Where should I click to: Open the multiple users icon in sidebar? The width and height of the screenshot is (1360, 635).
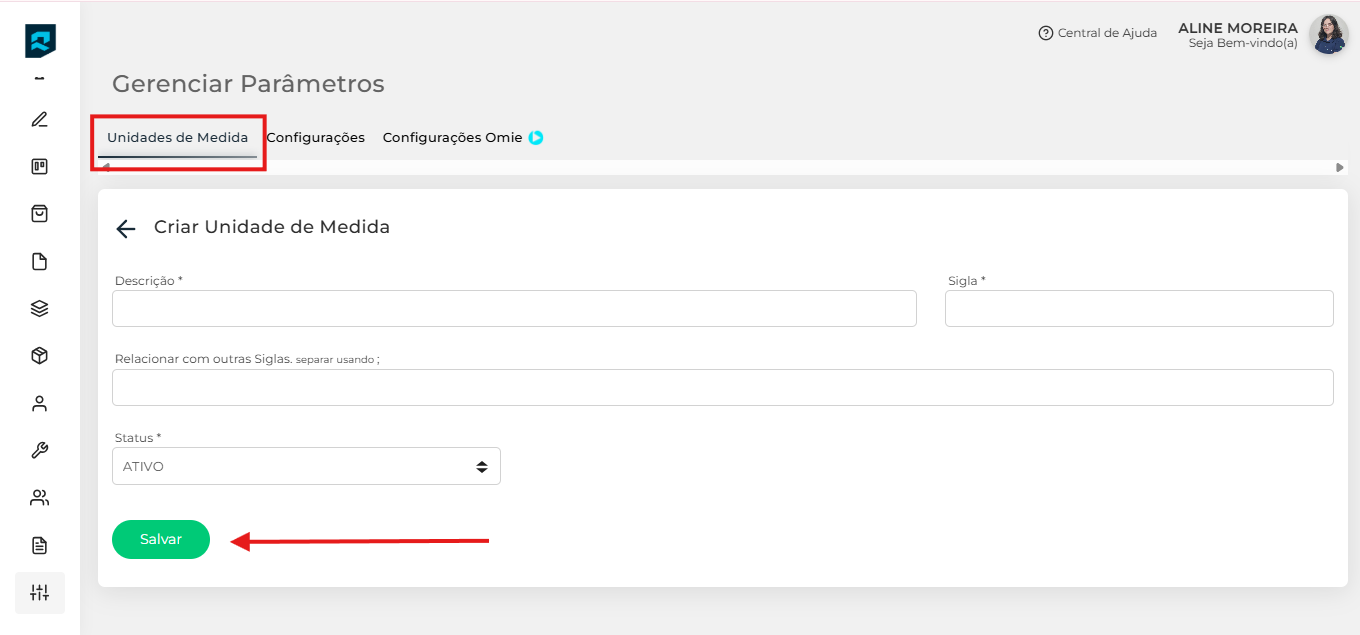(x=40, y=498)
